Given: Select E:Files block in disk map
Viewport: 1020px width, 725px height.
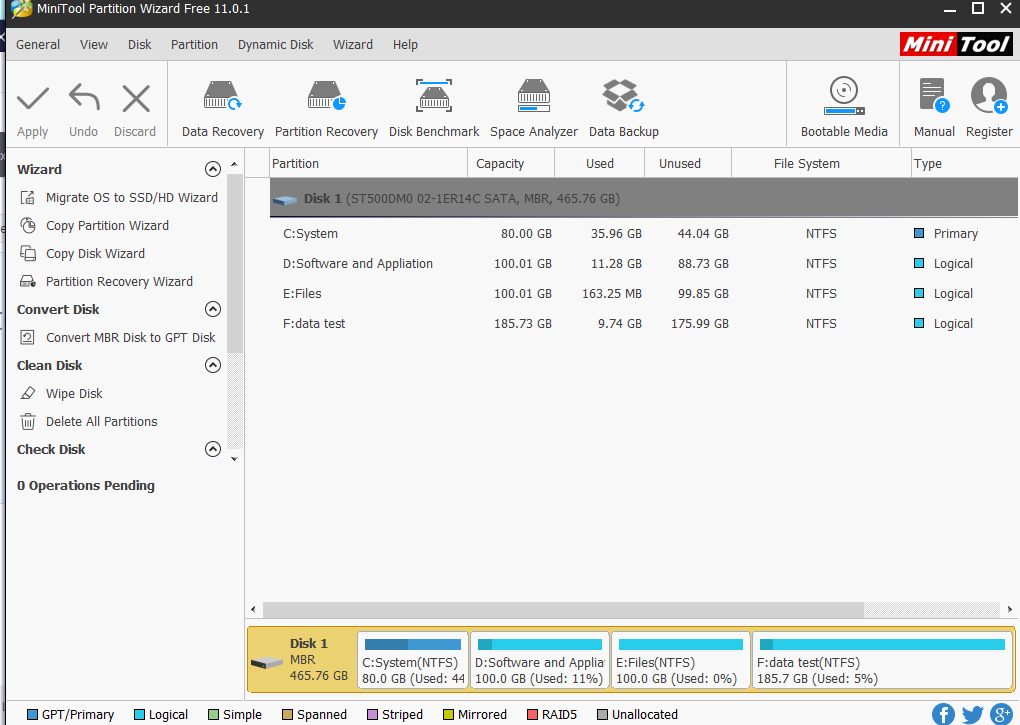Looking at the screenshot, I should [680, 660].
